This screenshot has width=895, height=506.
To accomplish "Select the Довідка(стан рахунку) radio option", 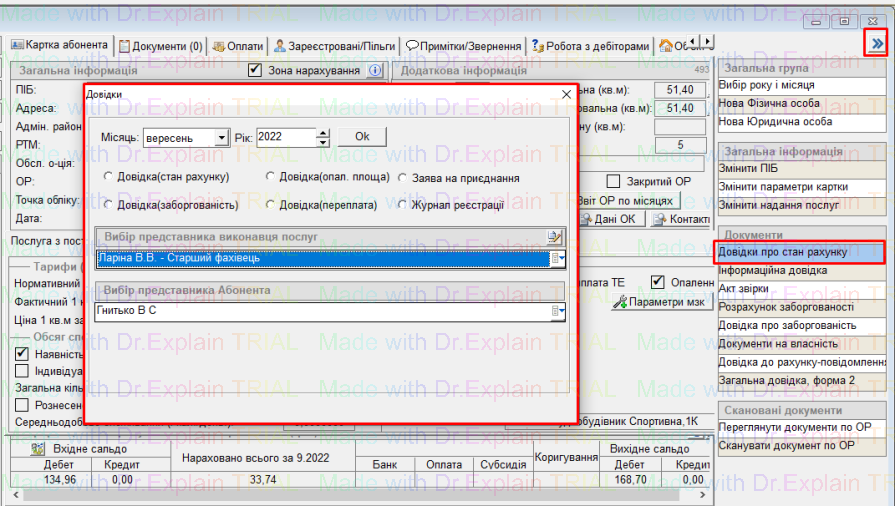I will click(108, 177).
